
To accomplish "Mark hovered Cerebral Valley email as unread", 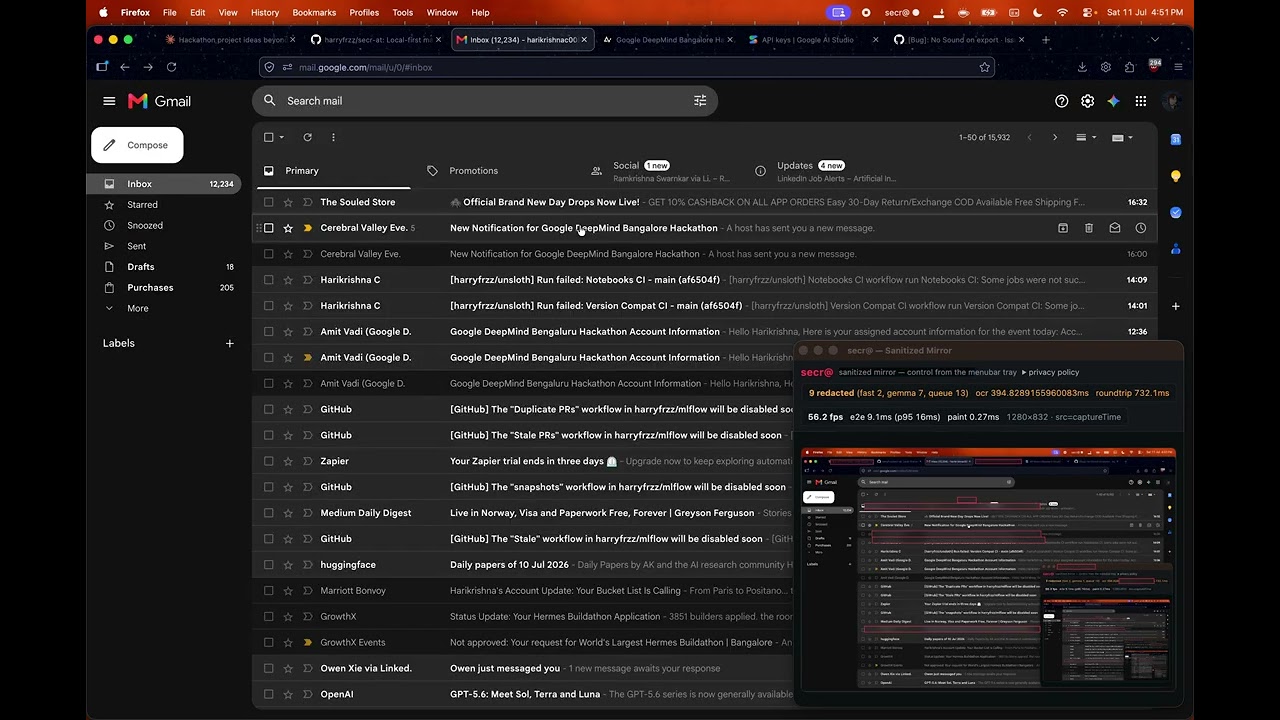I will 1115,228.
